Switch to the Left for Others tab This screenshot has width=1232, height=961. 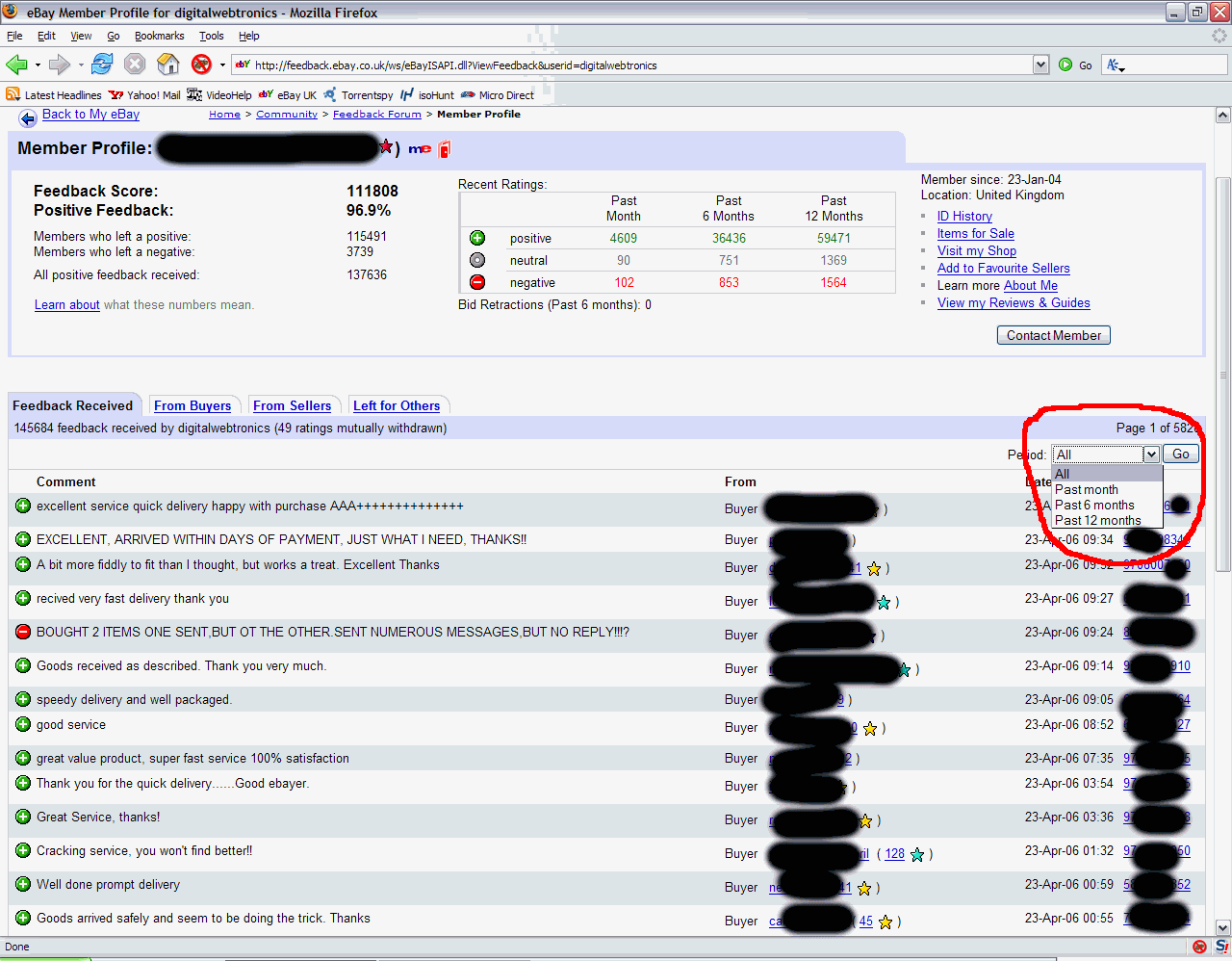(397, 405)
